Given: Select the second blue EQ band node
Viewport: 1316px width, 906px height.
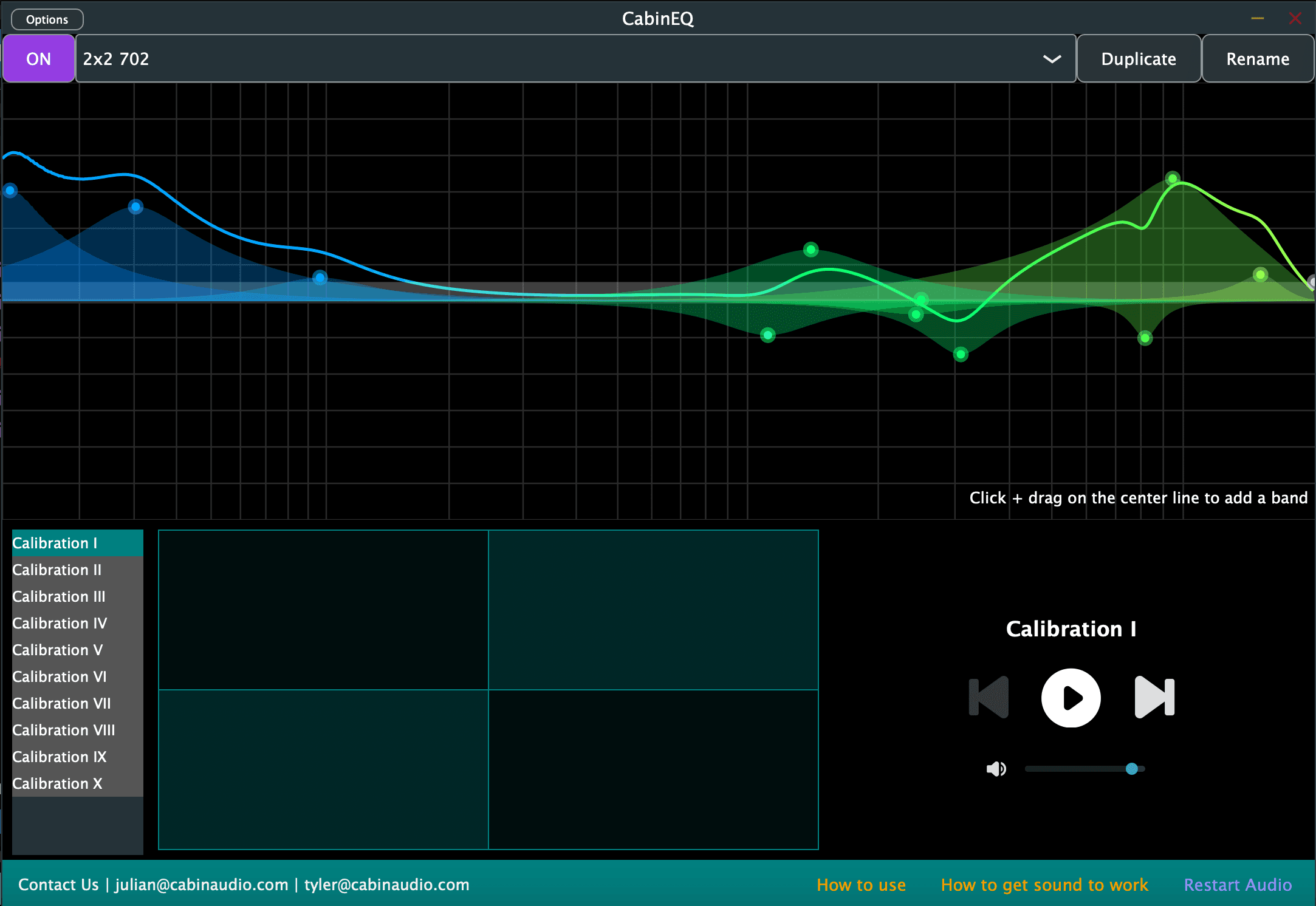Looking at the screenshot, I should 135,207.
